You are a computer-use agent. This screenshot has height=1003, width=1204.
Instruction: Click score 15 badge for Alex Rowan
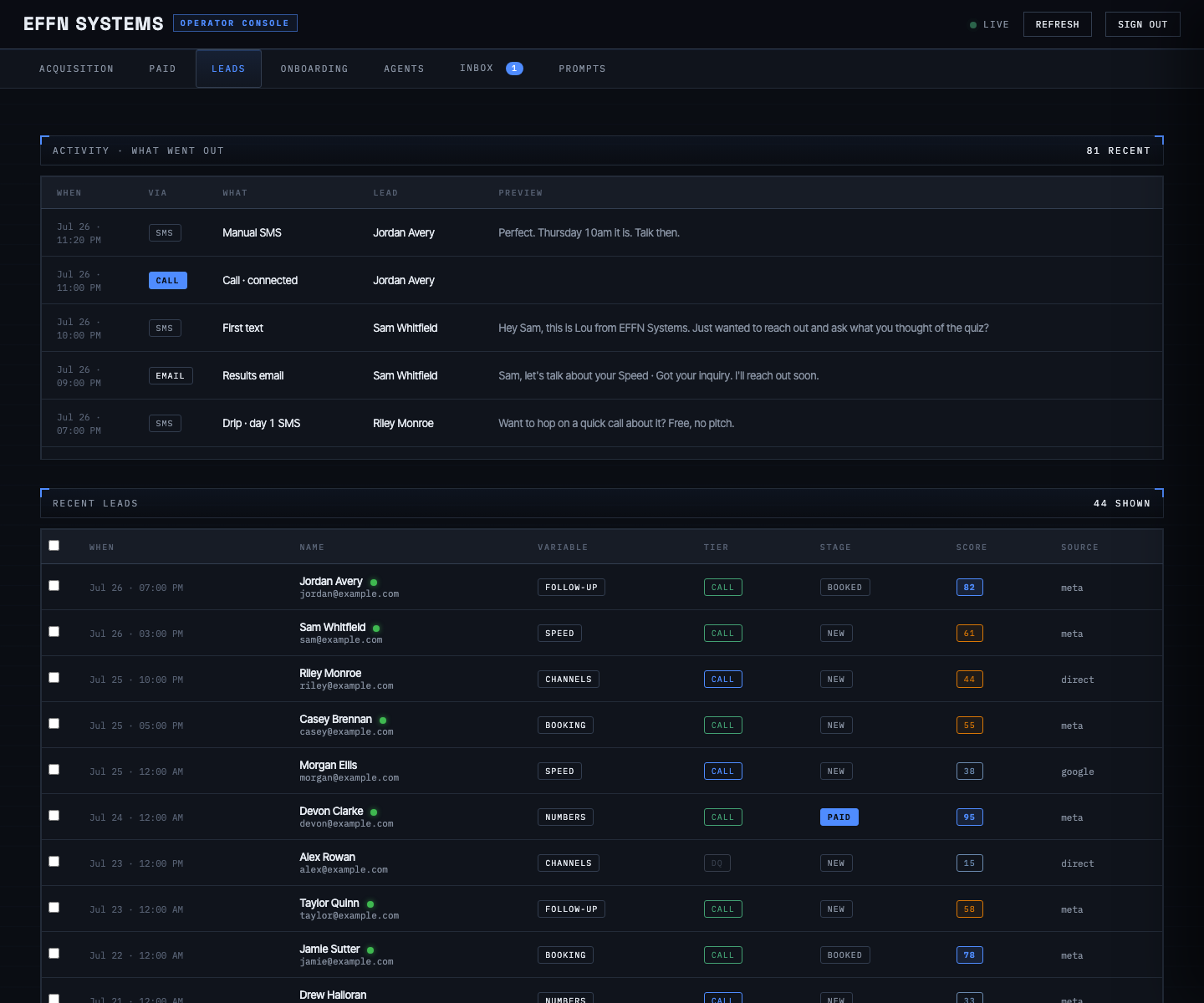point(969,863)
